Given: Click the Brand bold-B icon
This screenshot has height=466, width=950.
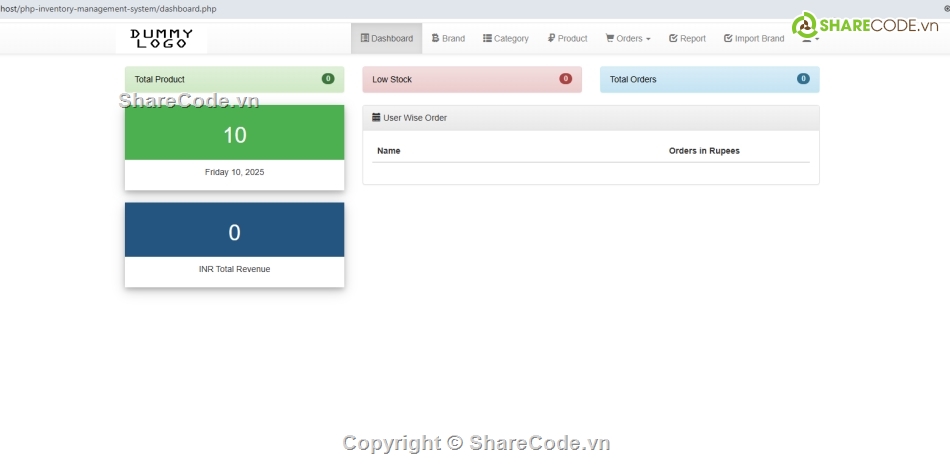Looking at the screenshot, I should point(435,39).
